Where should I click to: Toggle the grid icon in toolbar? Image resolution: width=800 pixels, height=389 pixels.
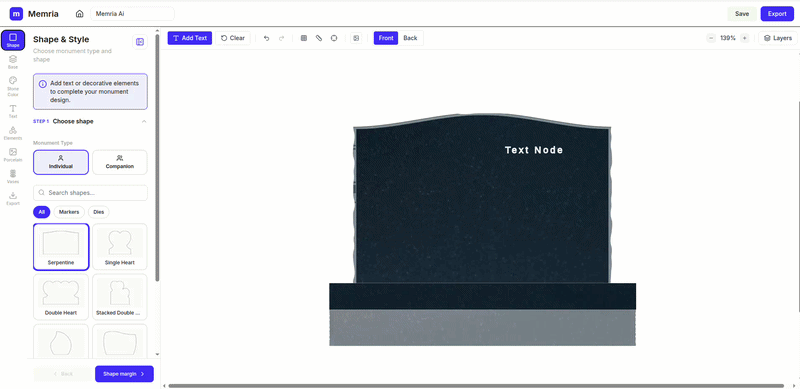(x=304, y=38)
